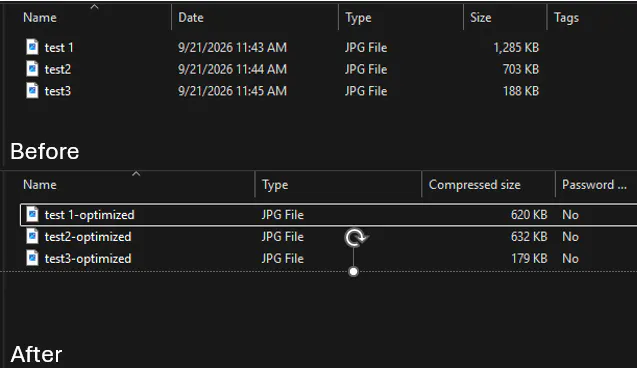Click the test2 JPG file icon
The height and width of the screenshot is (368, 637).
click(x=32, y=69)
